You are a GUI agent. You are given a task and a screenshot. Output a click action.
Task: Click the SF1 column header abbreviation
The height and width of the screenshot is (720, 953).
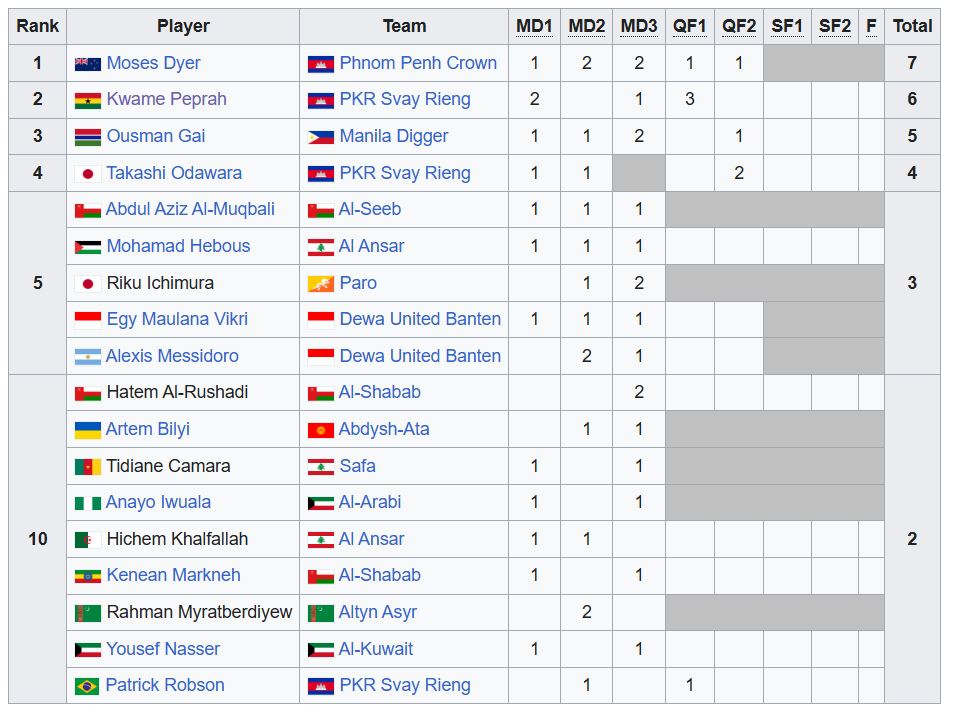(x=787, y=26)
